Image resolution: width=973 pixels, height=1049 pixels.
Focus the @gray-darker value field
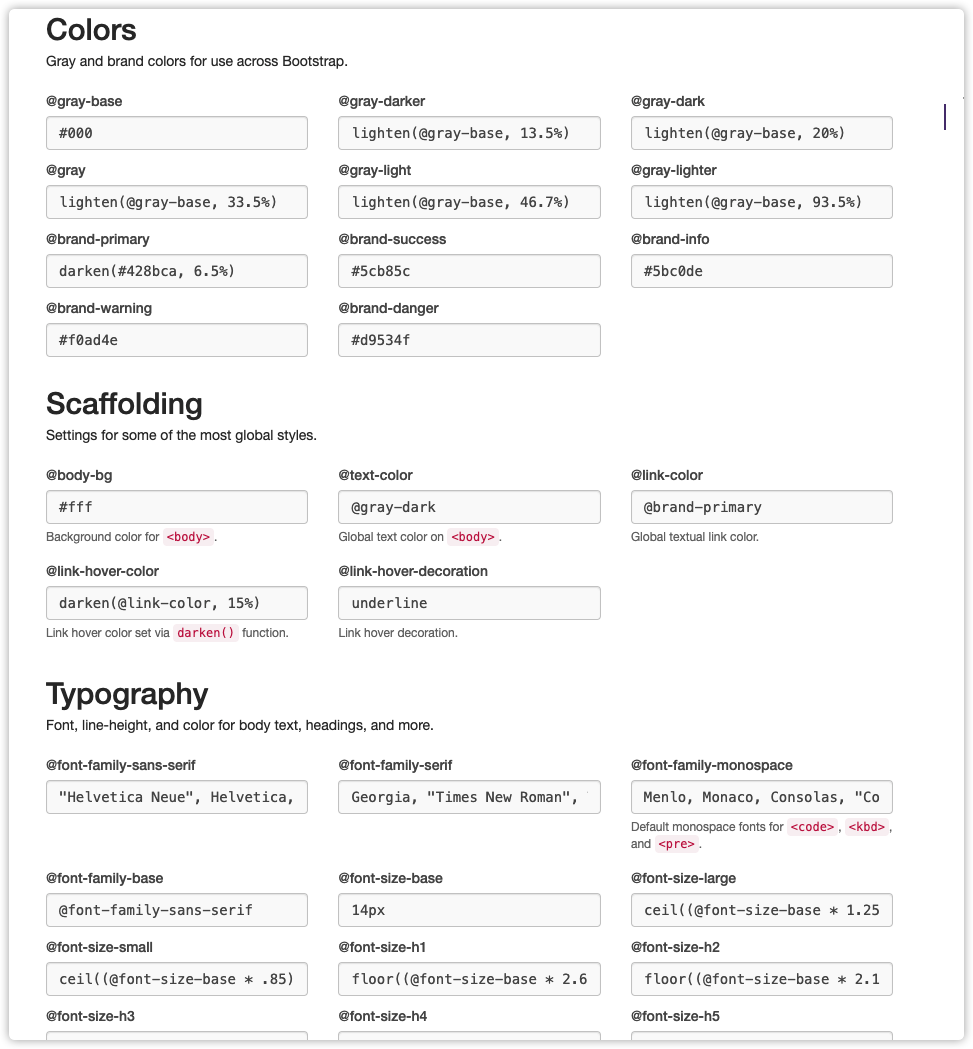pos(469,133)
